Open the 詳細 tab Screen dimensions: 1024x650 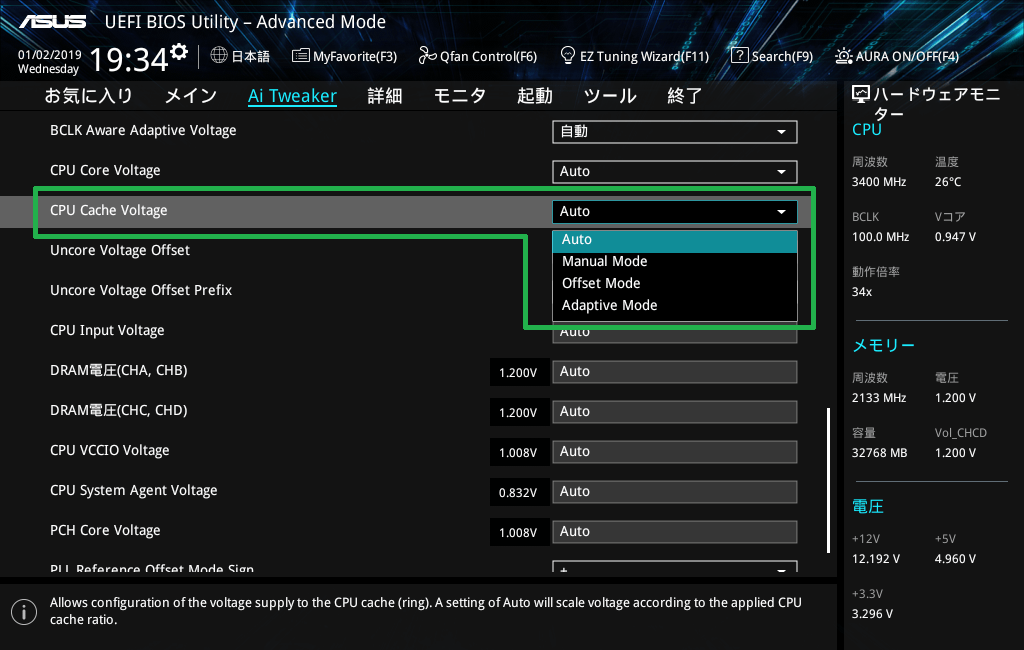pos(385,96)
